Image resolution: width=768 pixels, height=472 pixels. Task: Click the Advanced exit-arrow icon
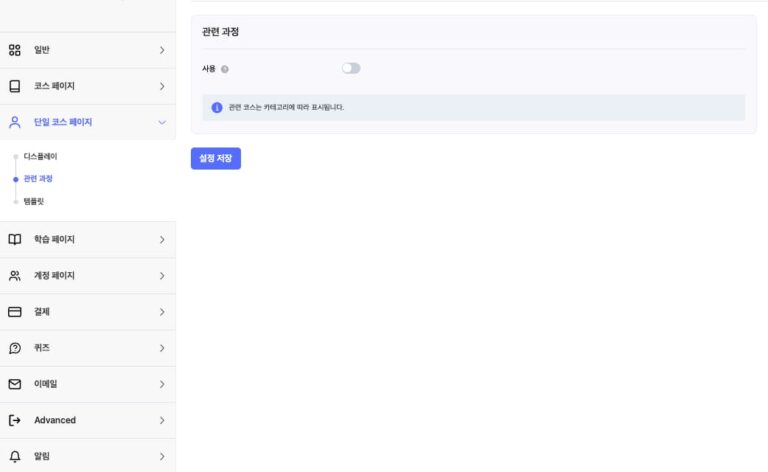[x=15, y=420]
